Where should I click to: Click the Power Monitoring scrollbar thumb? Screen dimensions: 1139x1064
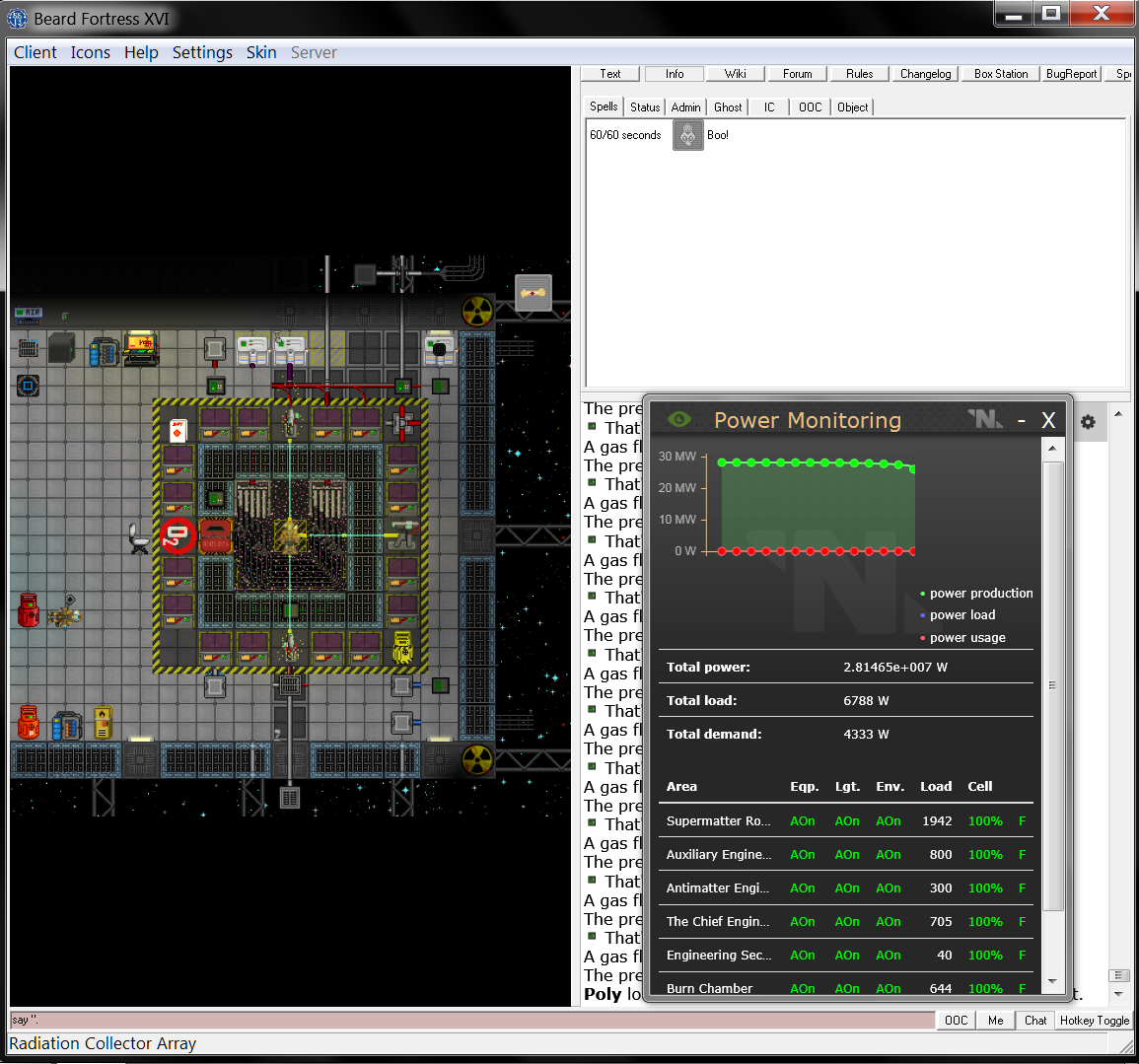pyautogui.click(x=1052, y=685)
